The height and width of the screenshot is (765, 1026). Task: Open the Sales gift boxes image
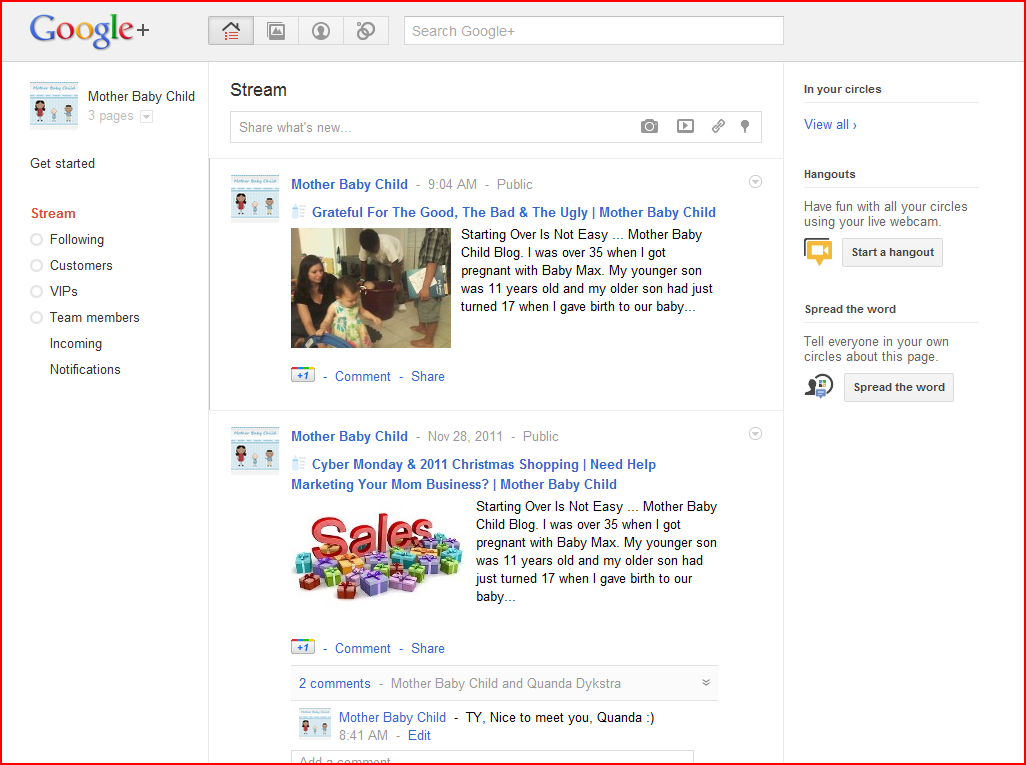[x=377, y=557]
